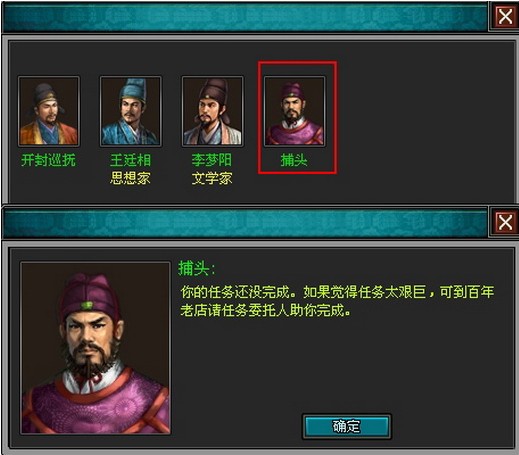Close the 捕头 dialogue window
Screen dimensions: 519x455
pyautogui.click(x=505, y=222)
